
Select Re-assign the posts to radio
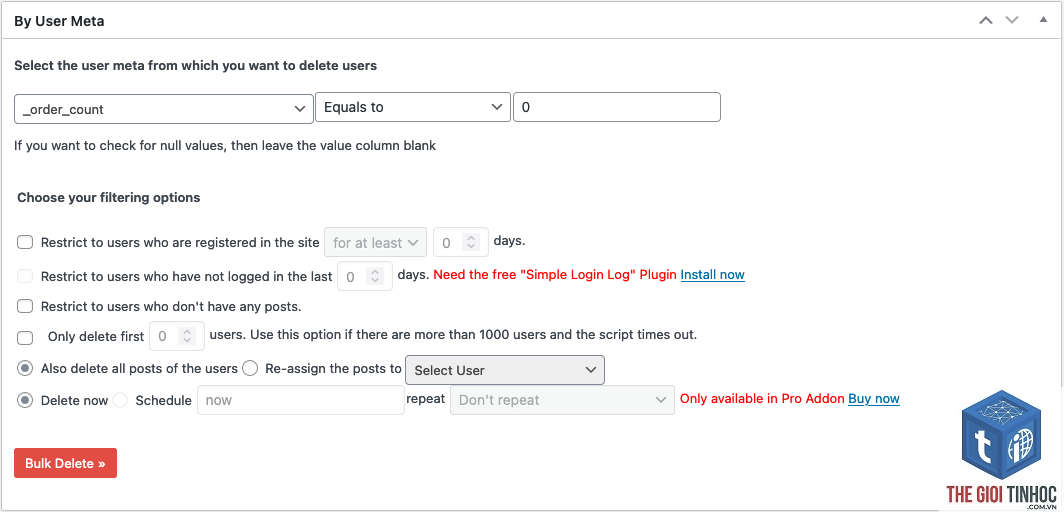pos(250,368)
